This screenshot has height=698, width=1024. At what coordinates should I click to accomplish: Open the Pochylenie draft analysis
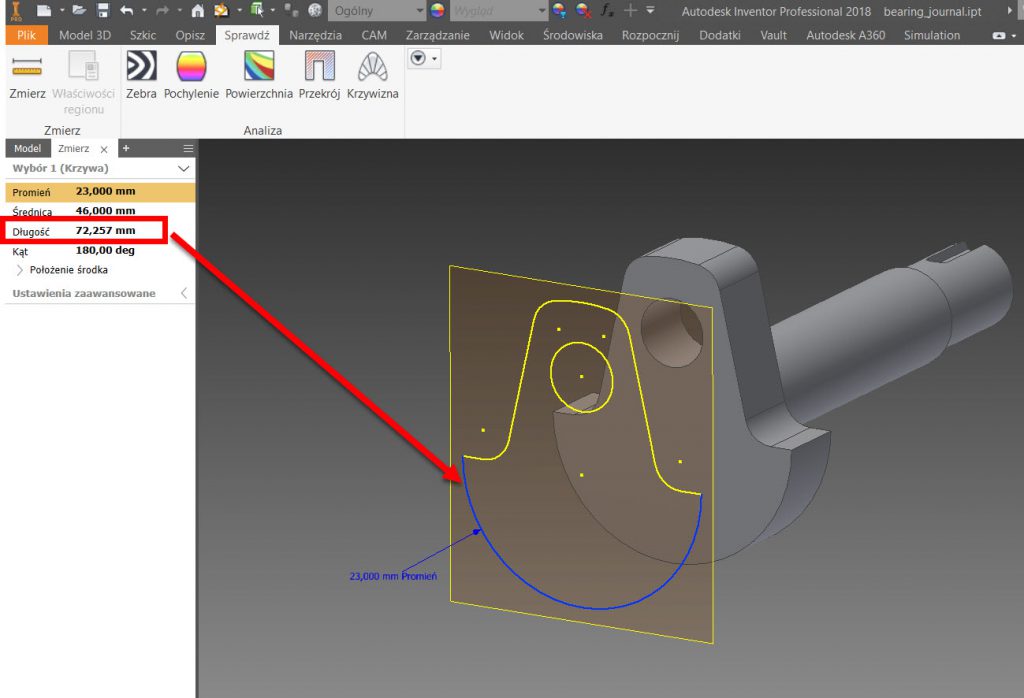click(191, 76)
